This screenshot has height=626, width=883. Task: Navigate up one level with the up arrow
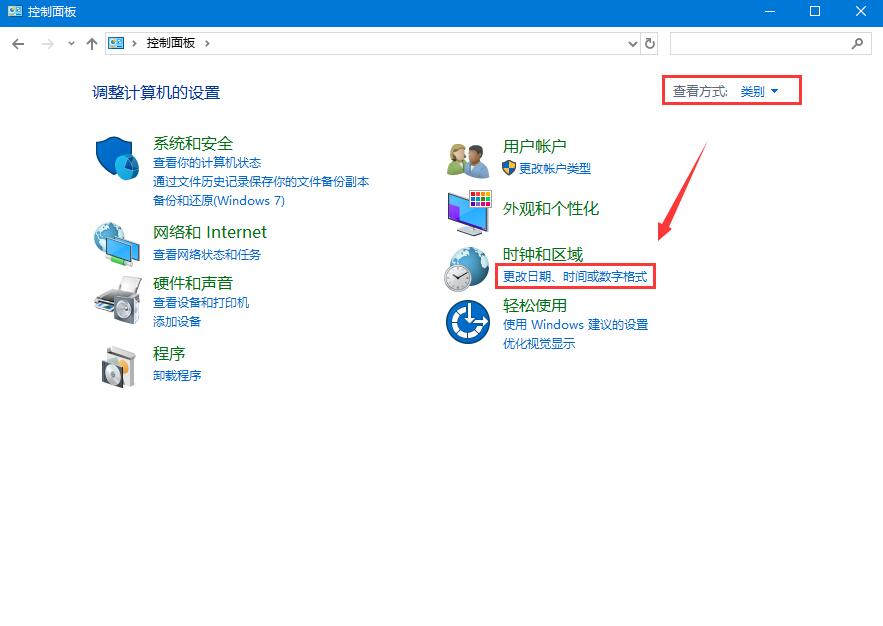tap(91, 43)
